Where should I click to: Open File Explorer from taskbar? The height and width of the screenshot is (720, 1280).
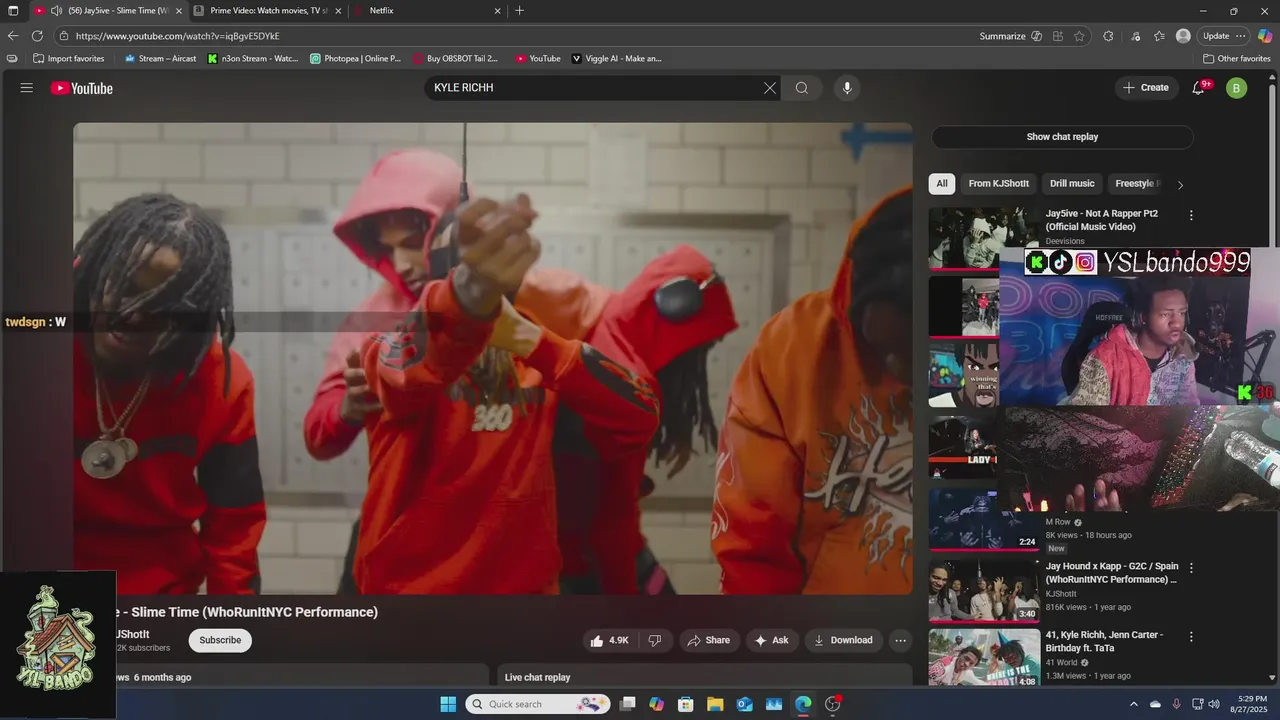[x=716, y=704]
